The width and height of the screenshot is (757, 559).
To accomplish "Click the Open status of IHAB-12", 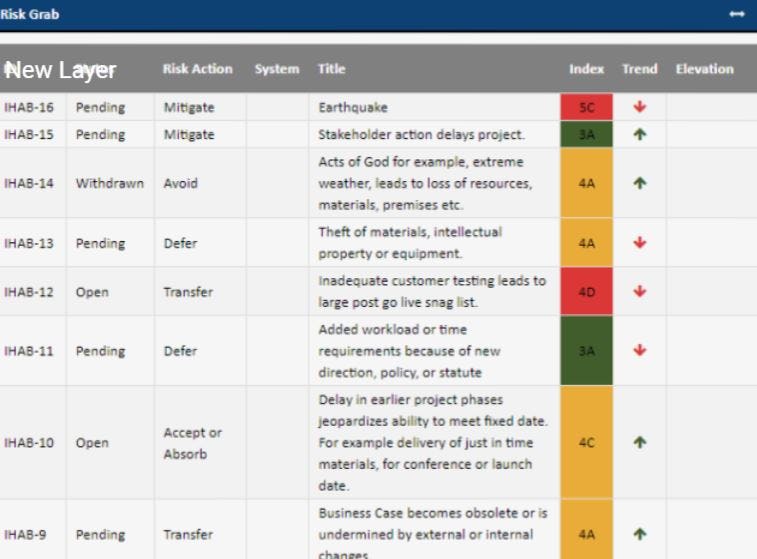I will (92, 292).
